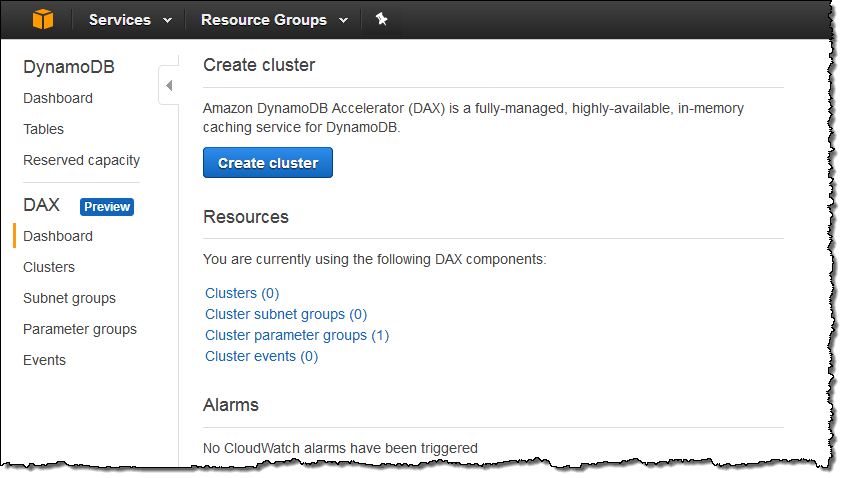Click the blue Preview badge beside DAX
Viewport: 845px width, 478px height.
tap(107, 206)
